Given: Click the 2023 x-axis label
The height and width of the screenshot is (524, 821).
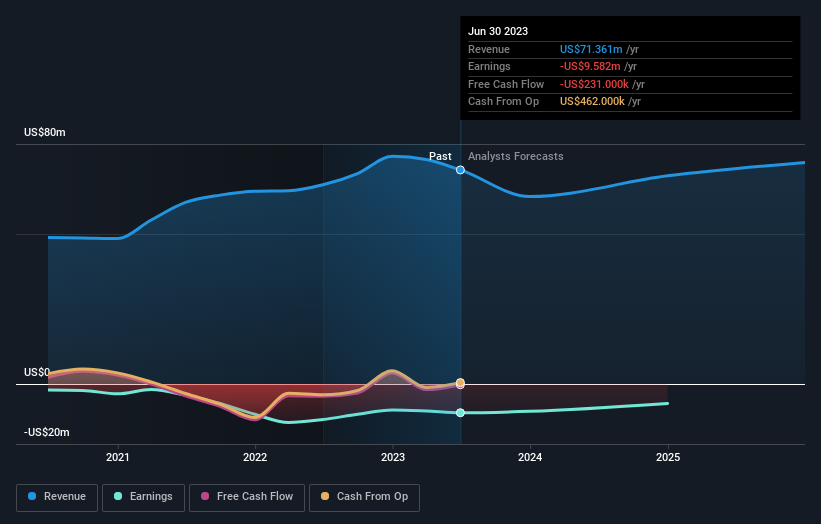Looking at the screenshot, I should pos(393,457).
